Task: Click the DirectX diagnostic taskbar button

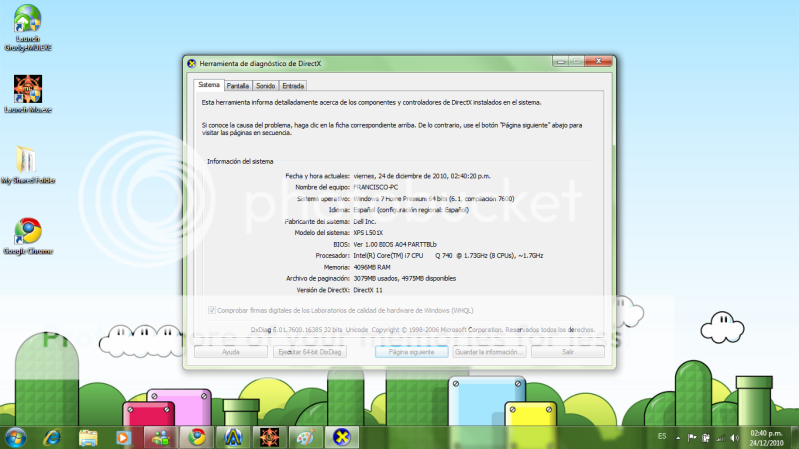Action: (x=342, y=437)
